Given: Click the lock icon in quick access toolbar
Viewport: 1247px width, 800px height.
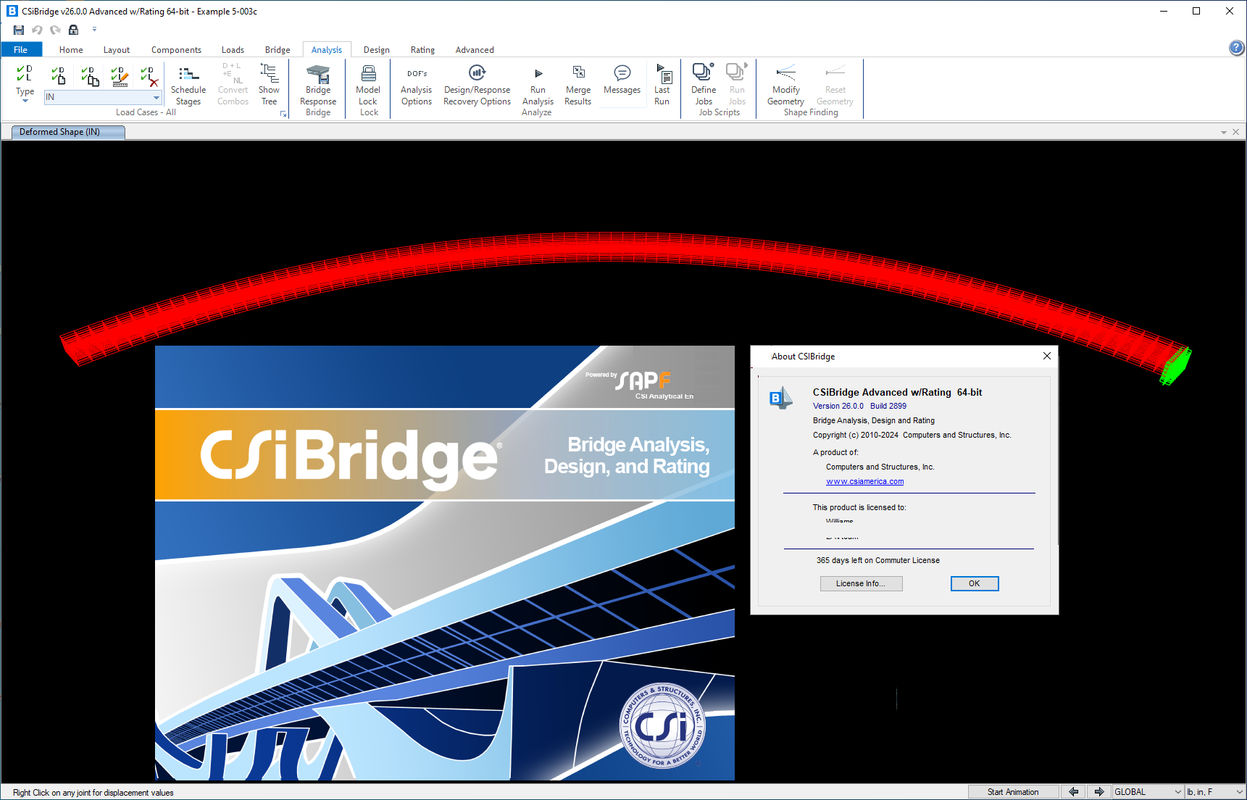Looking at the screenshot, I should point(73,30).
